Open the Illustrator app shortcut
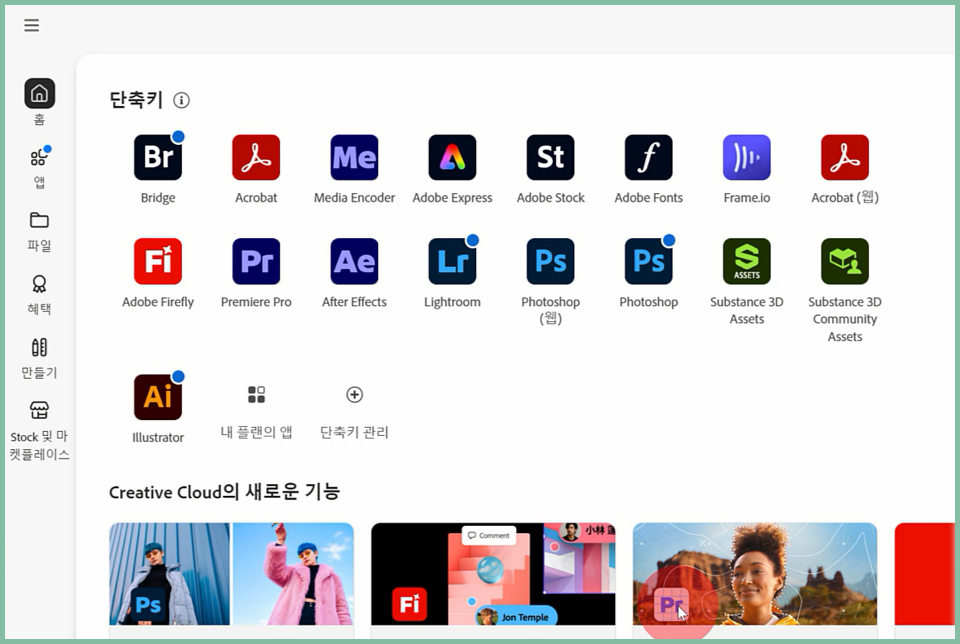Viewport: 960px width, 644px height. [157, 396]
